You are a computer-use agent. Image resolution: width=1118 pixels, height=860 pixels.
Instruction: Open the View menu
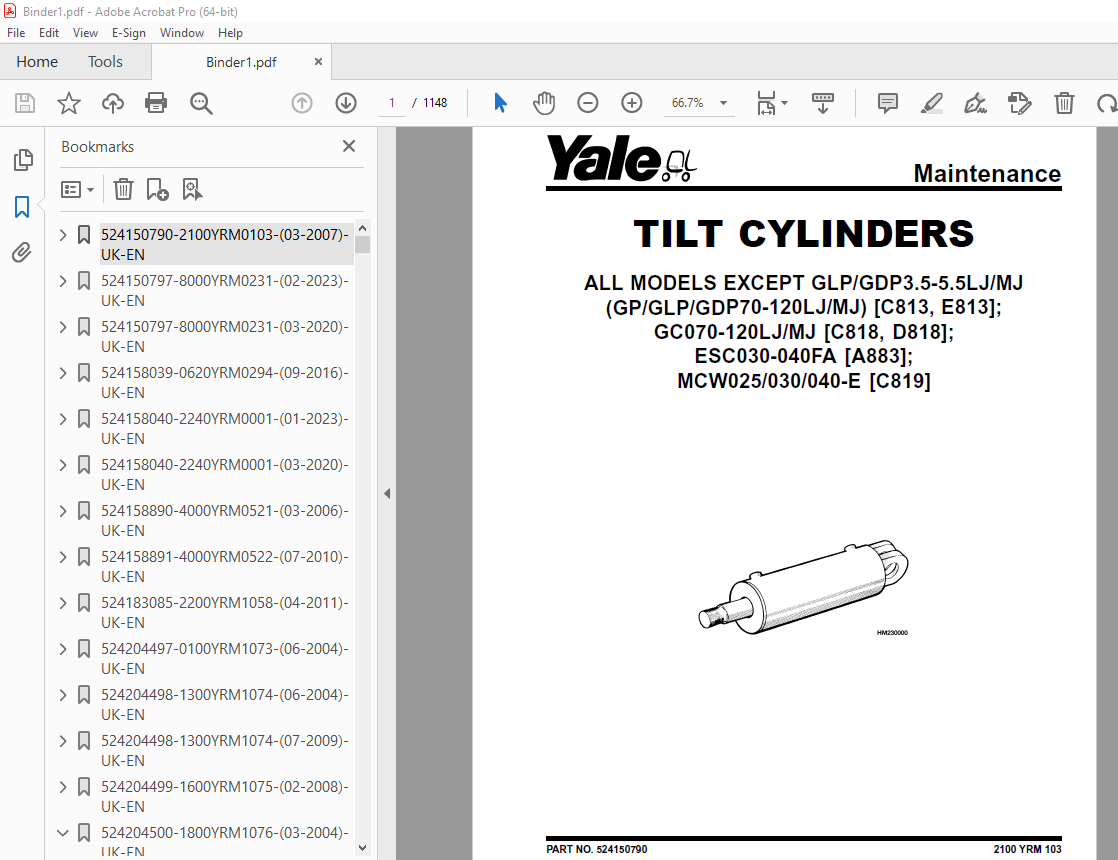pyautogui.click(x=85, y=33)
